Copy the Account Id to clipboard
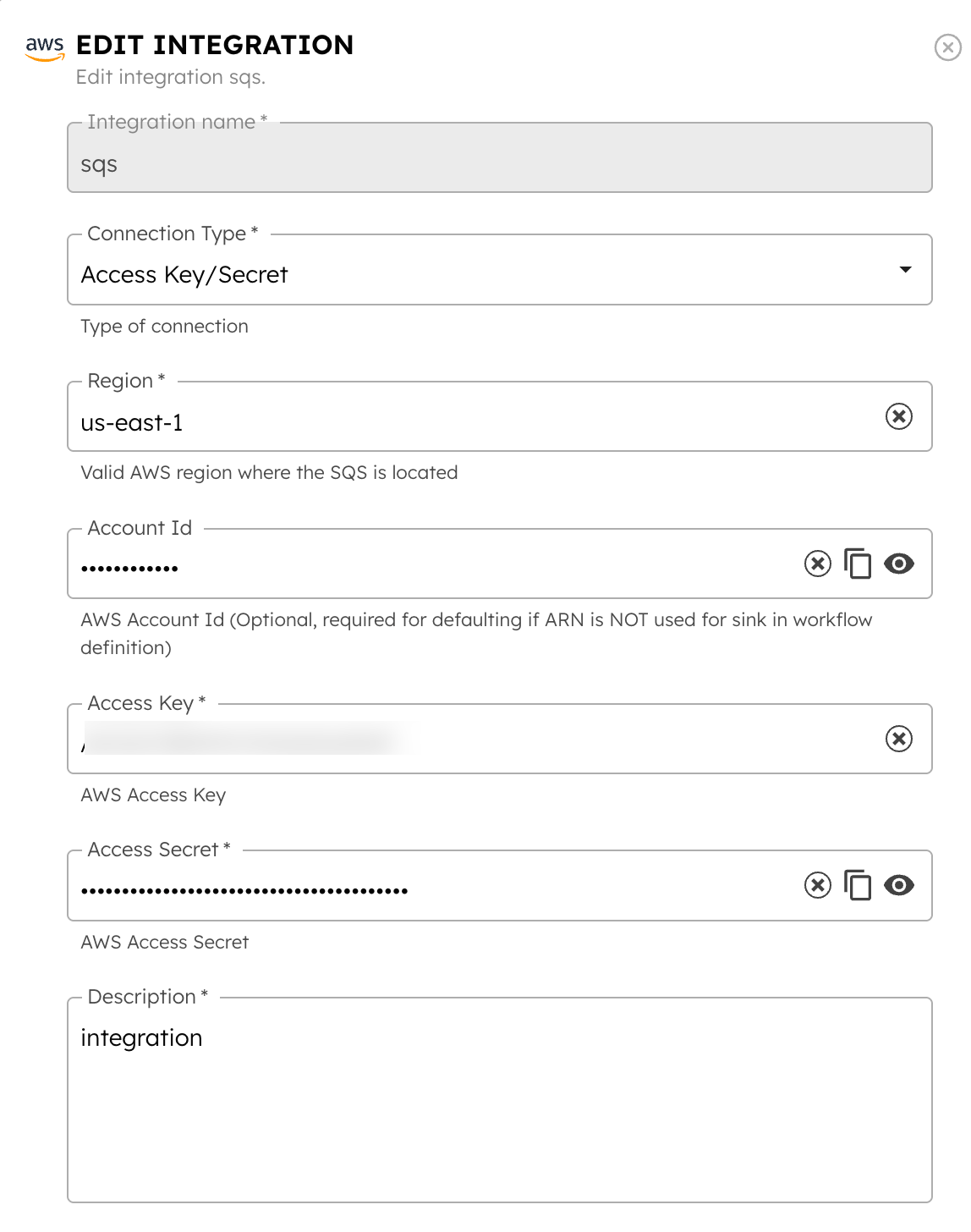 858,564
